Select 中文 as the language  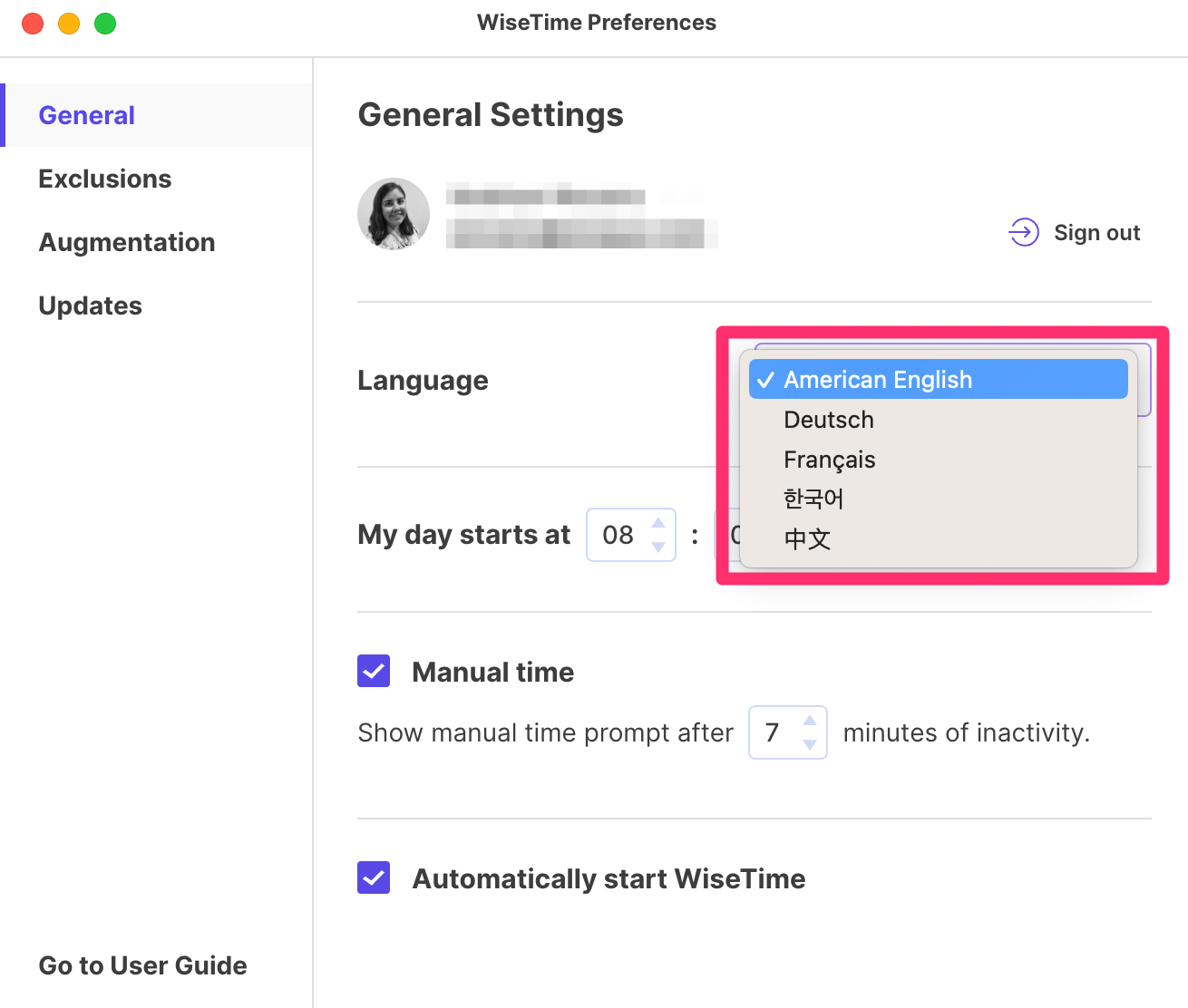coord(939,538)
